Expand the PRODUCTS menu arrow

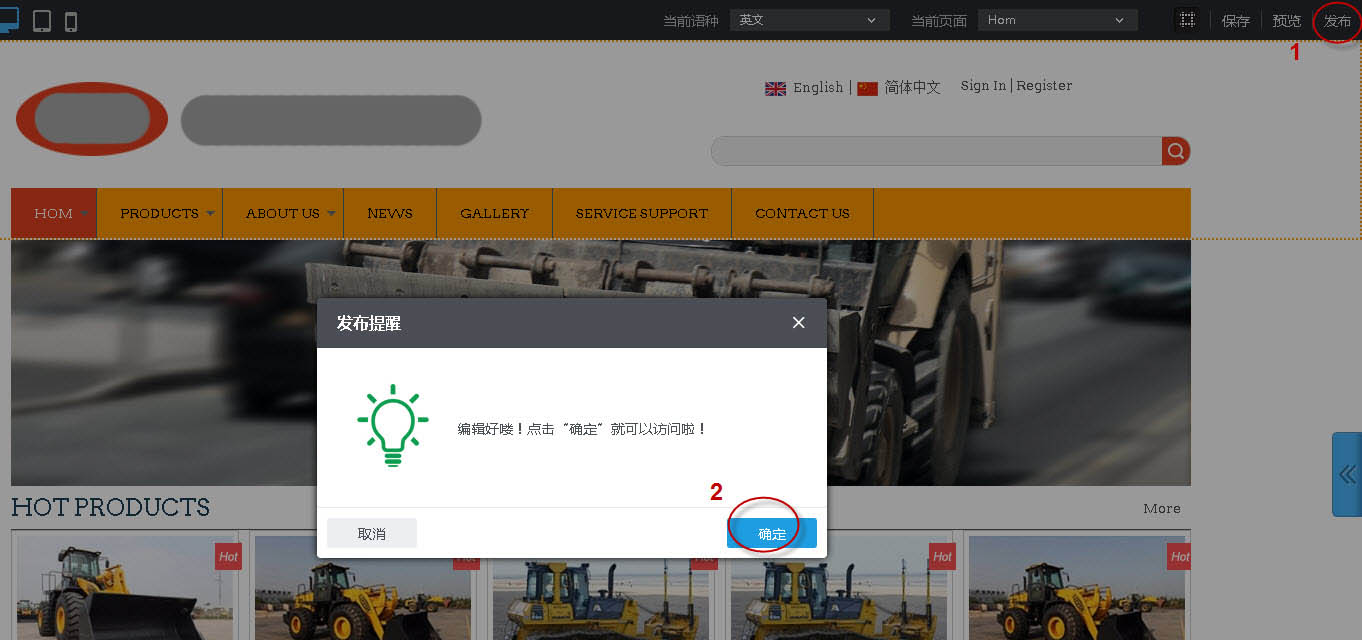pos(210,213)
